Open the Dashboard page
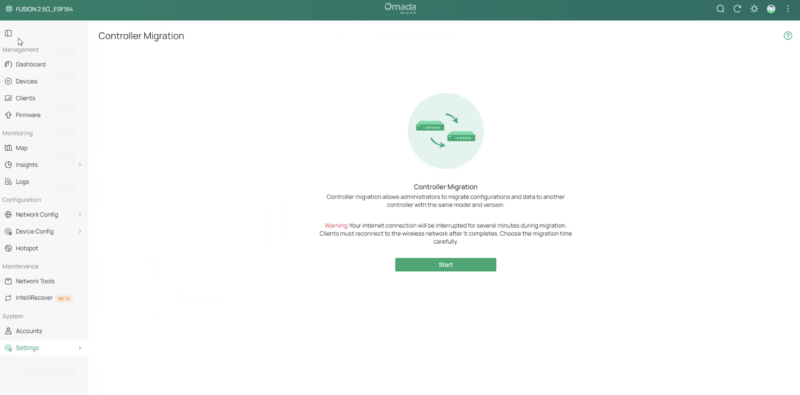The height and width of the screenshot is (395, 800). [31, 65]
